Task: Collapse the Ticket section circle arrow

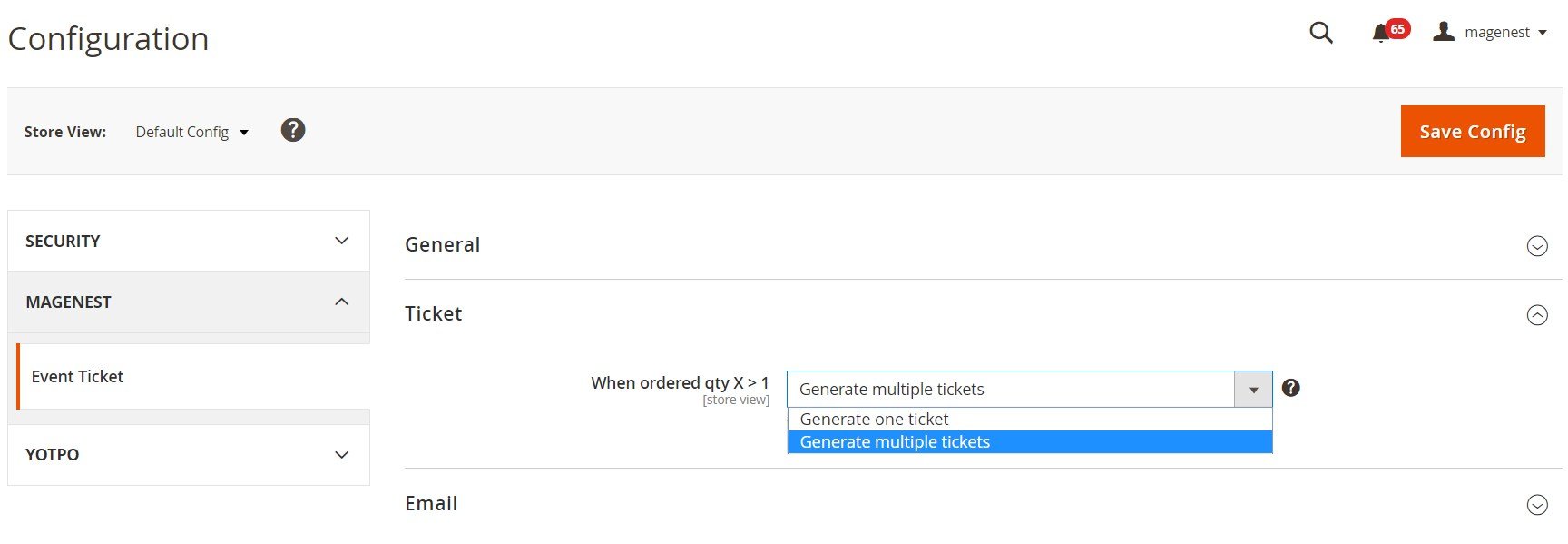Action: tap(1537, 315)
